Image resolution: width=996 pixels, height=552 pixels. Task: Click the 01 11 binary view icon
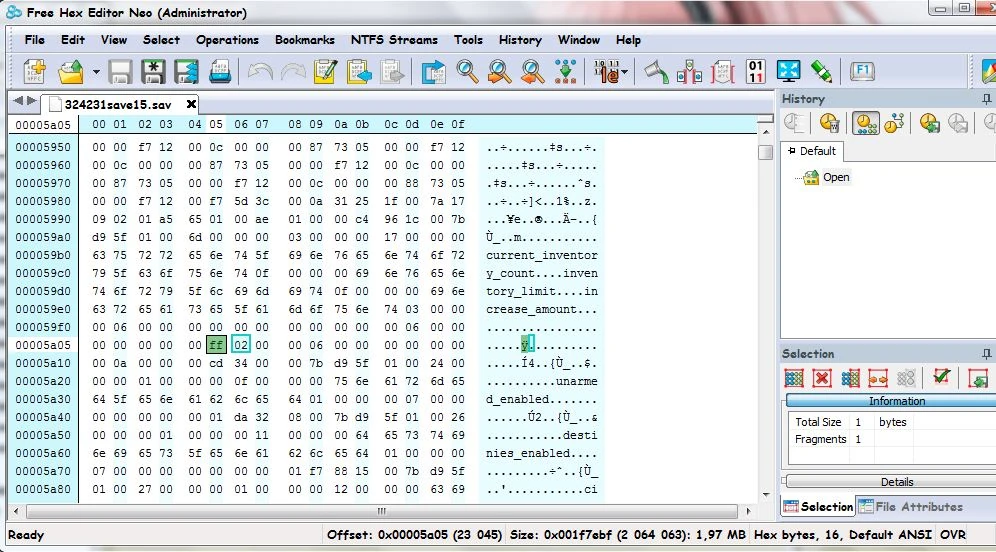tap(755, 72)
